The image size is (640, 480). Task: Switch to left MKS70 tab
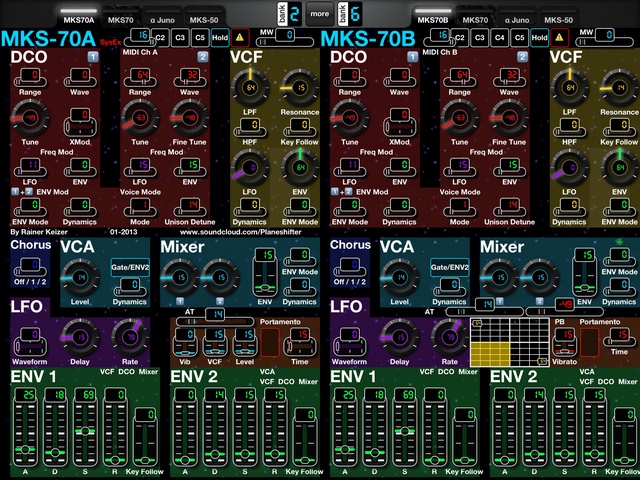(x=120, y=17)
